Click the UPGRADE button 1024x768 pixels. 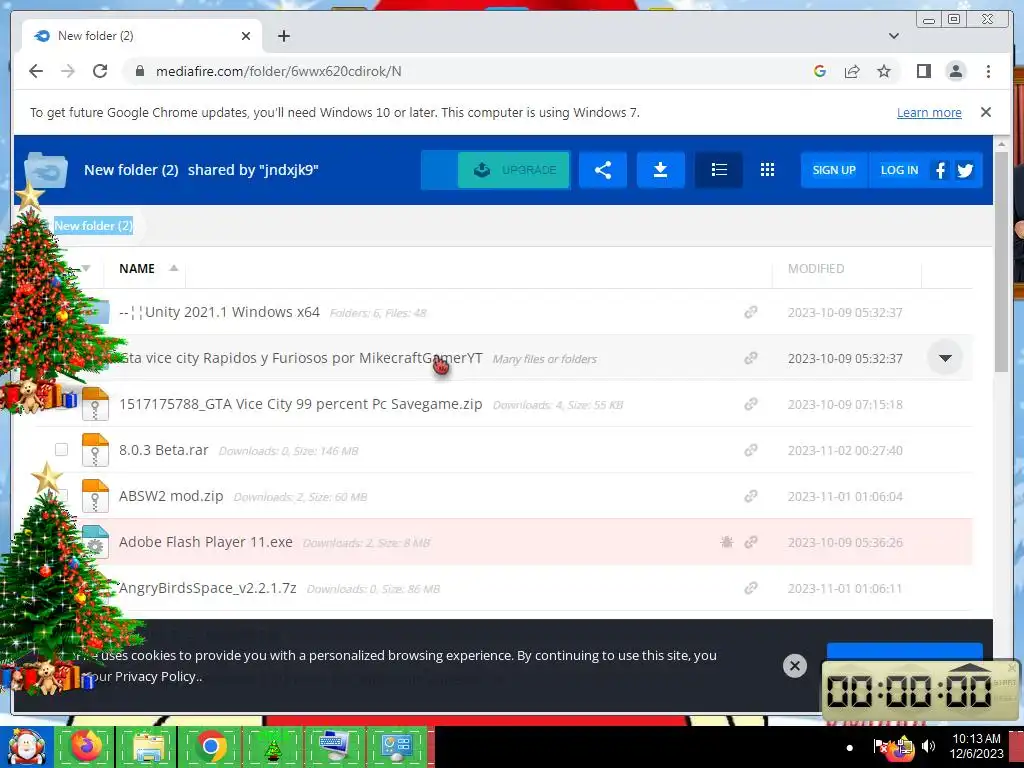(513, 170)
